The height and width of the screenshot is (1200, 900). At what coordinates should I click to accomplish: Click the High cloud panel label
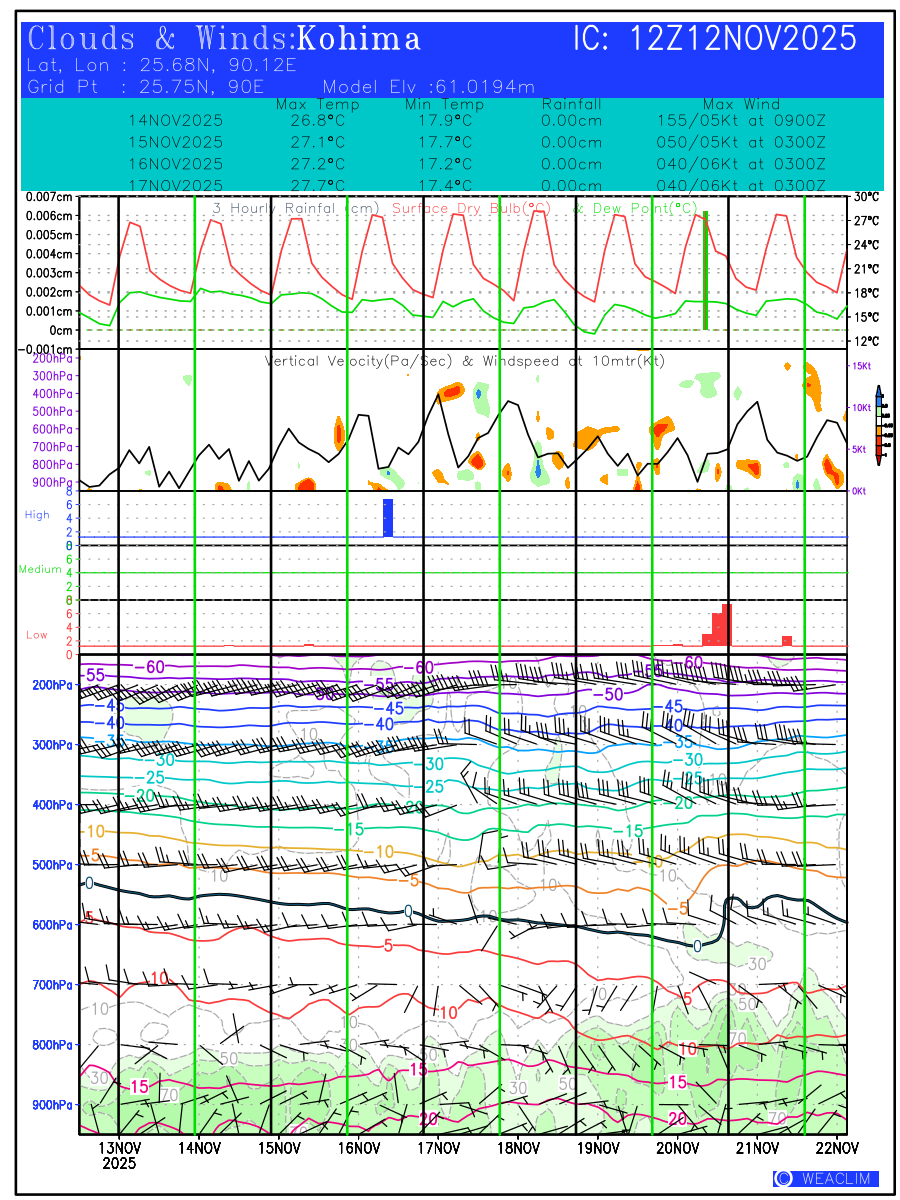pos(37,514)
